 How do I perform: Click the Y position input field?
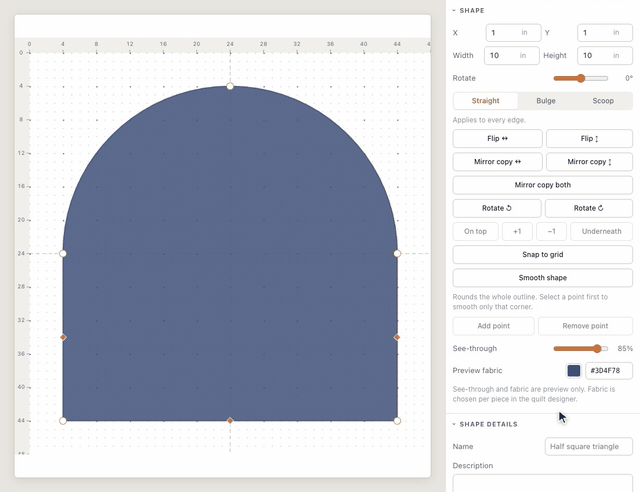(604, 33)
